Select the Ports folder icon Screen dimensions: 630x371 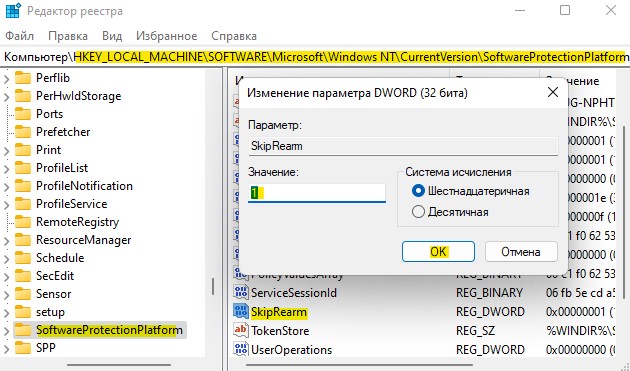point(23,114)
